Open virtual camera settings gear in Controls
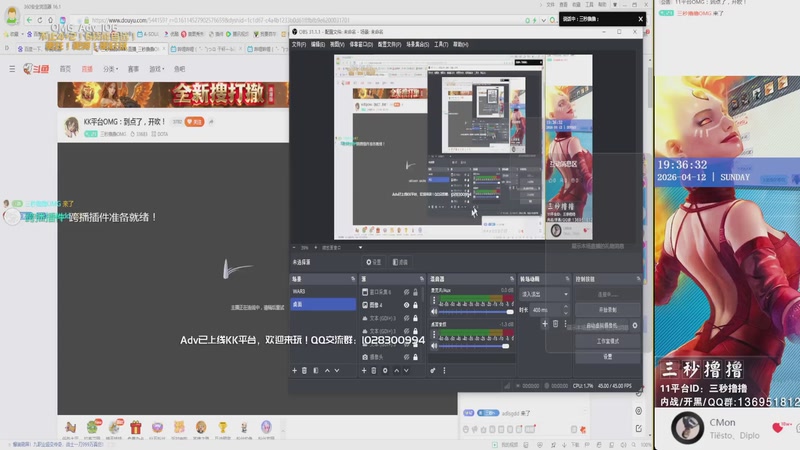 click(635, 326)
